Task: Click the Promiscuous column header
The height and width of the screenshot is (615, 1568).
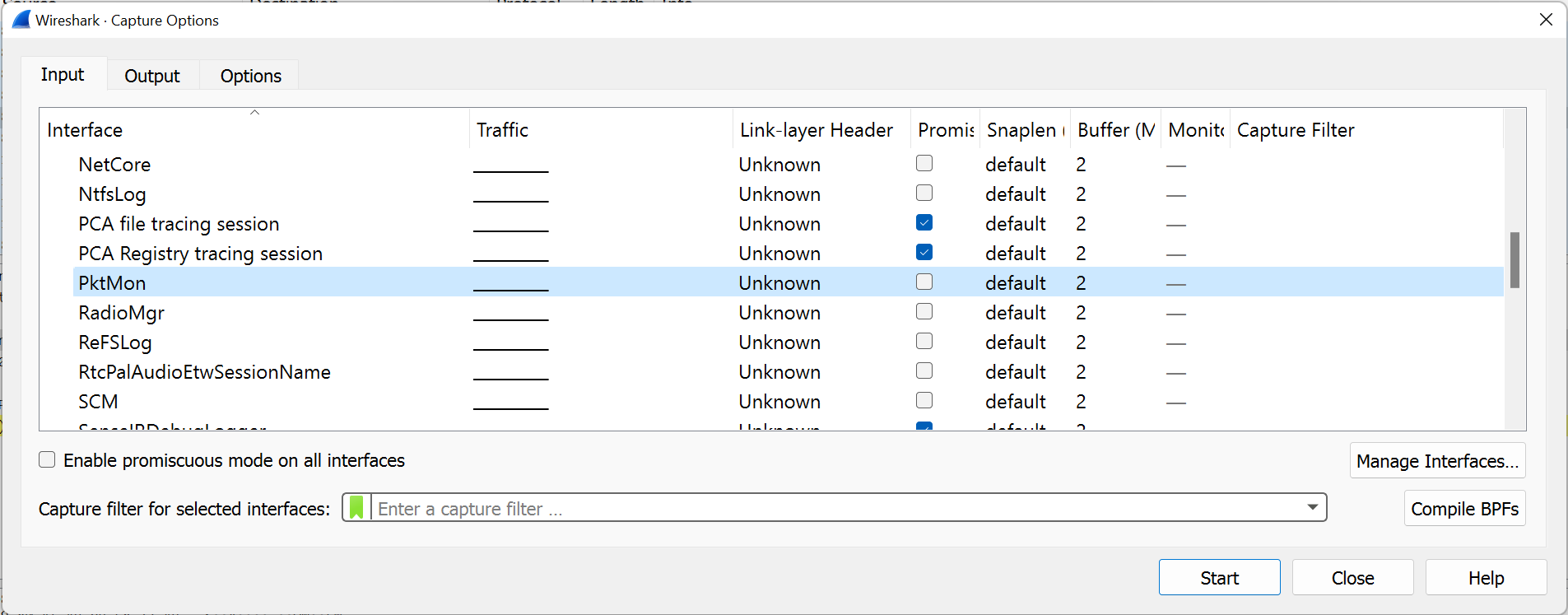Action: [x=945, y=129]
